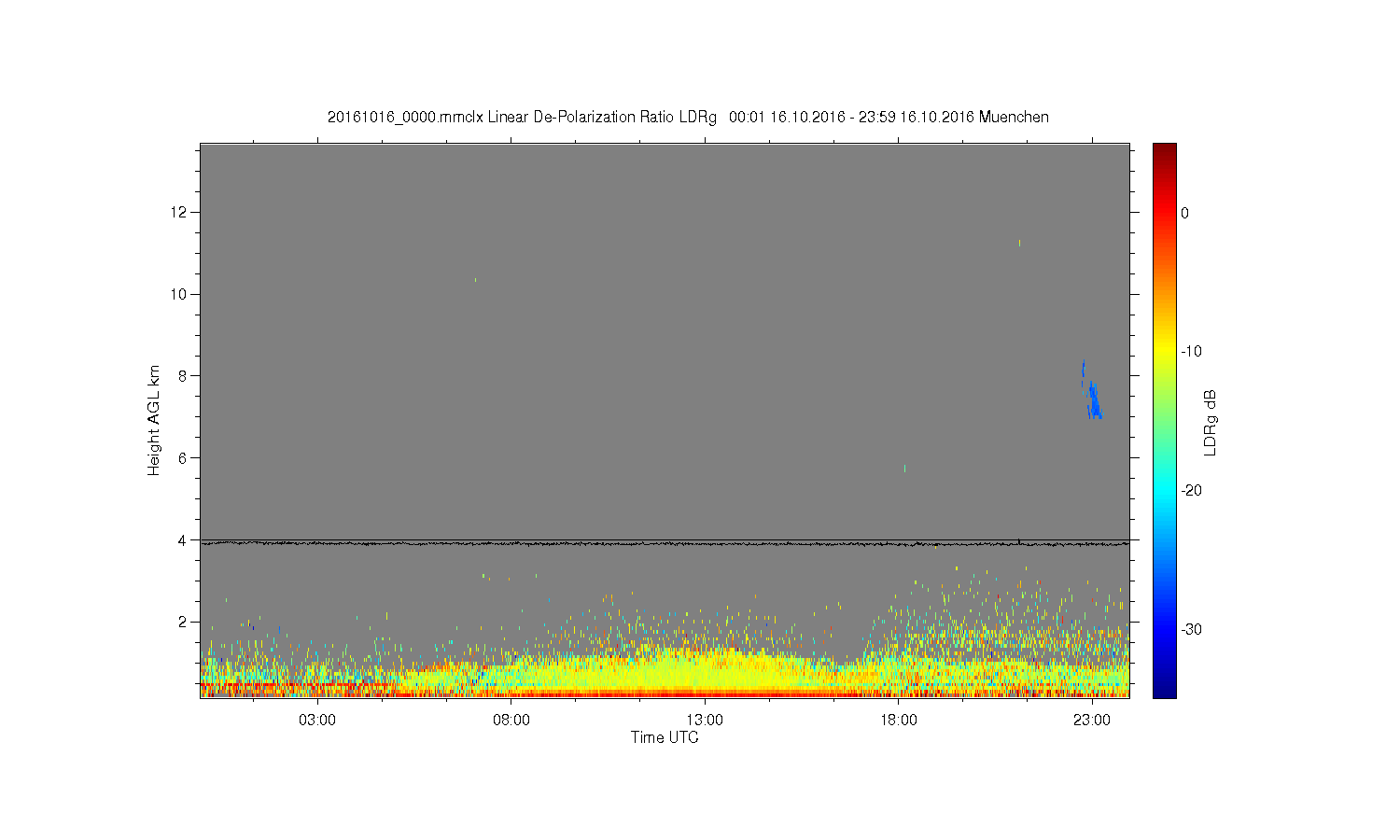
Task: Click the colorbar value -10
Action: coord(1191,352)
